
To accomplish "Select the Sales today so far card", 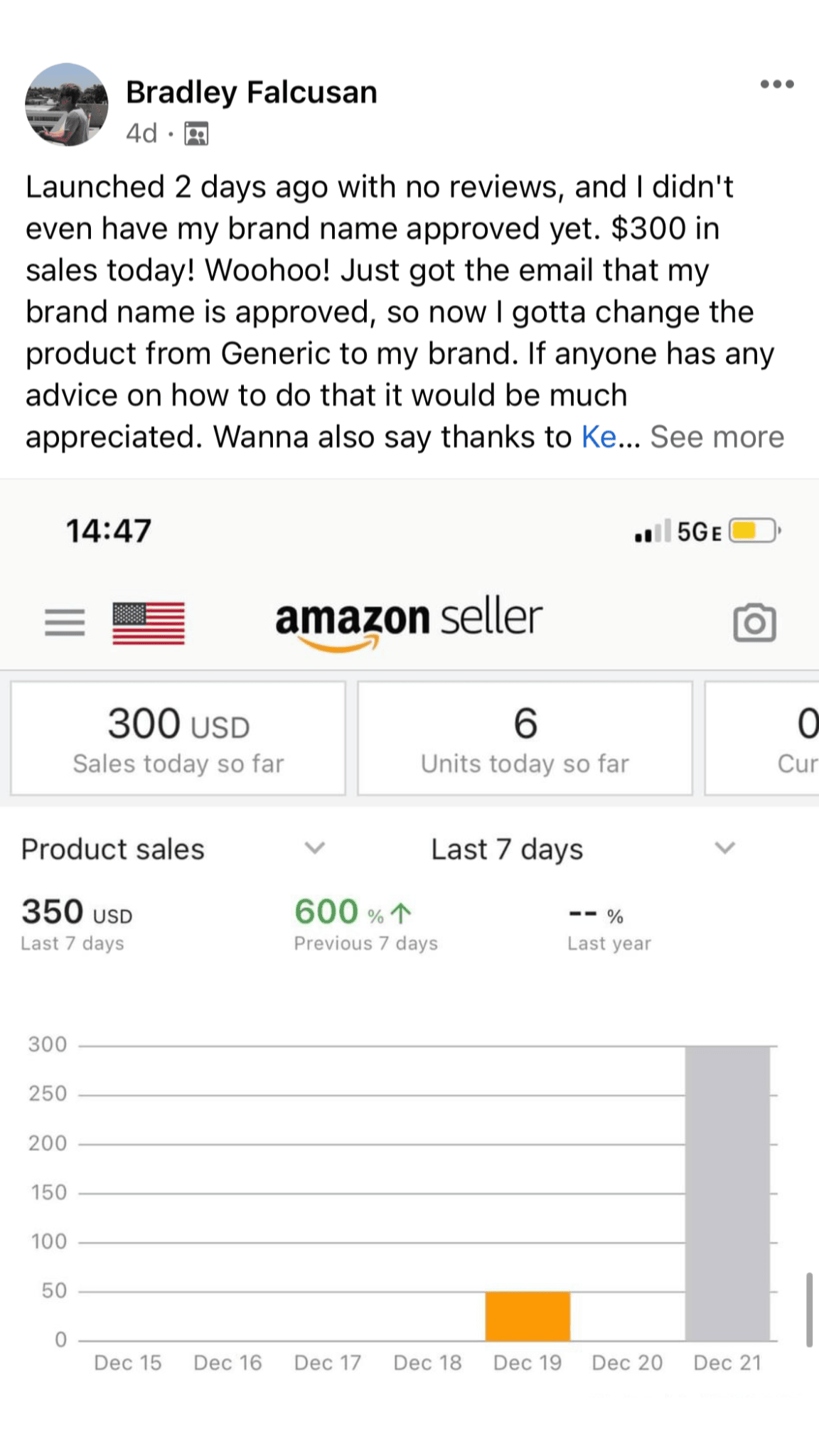I will (178, 739).
